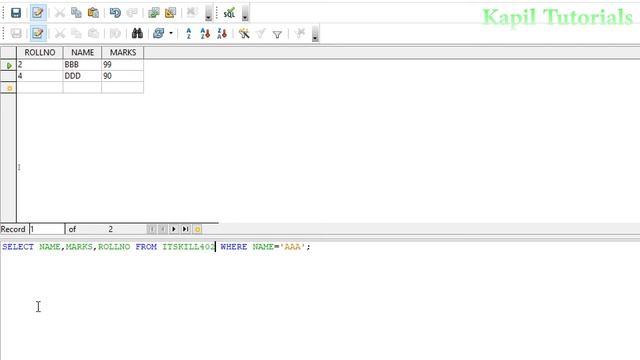The width and height of the screenshot is (640, 360).
Task: Refresh the table data with Refresh icon
Action: point(158,33)
